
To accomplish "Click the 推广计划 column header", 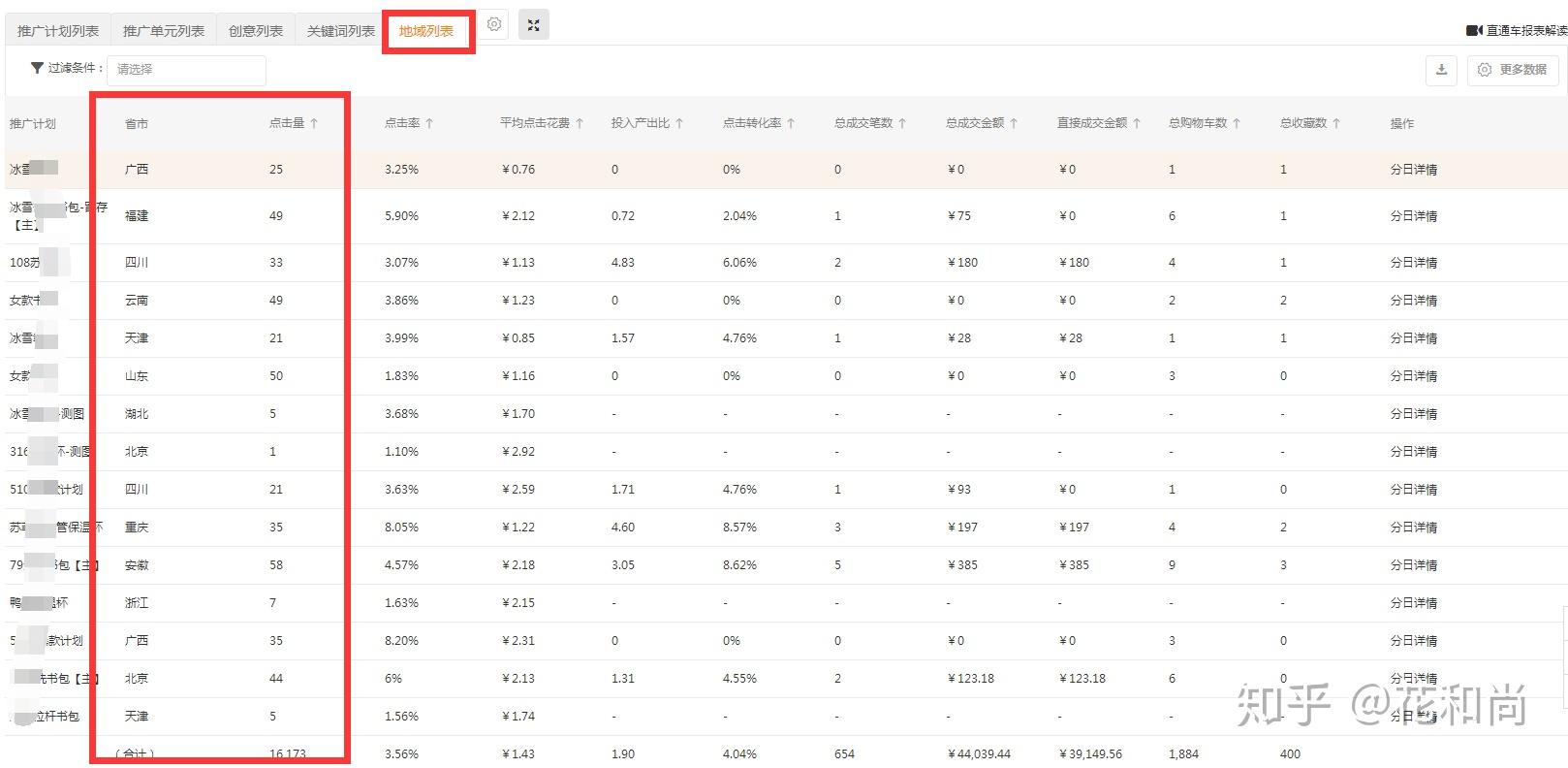I will [33, 124].
